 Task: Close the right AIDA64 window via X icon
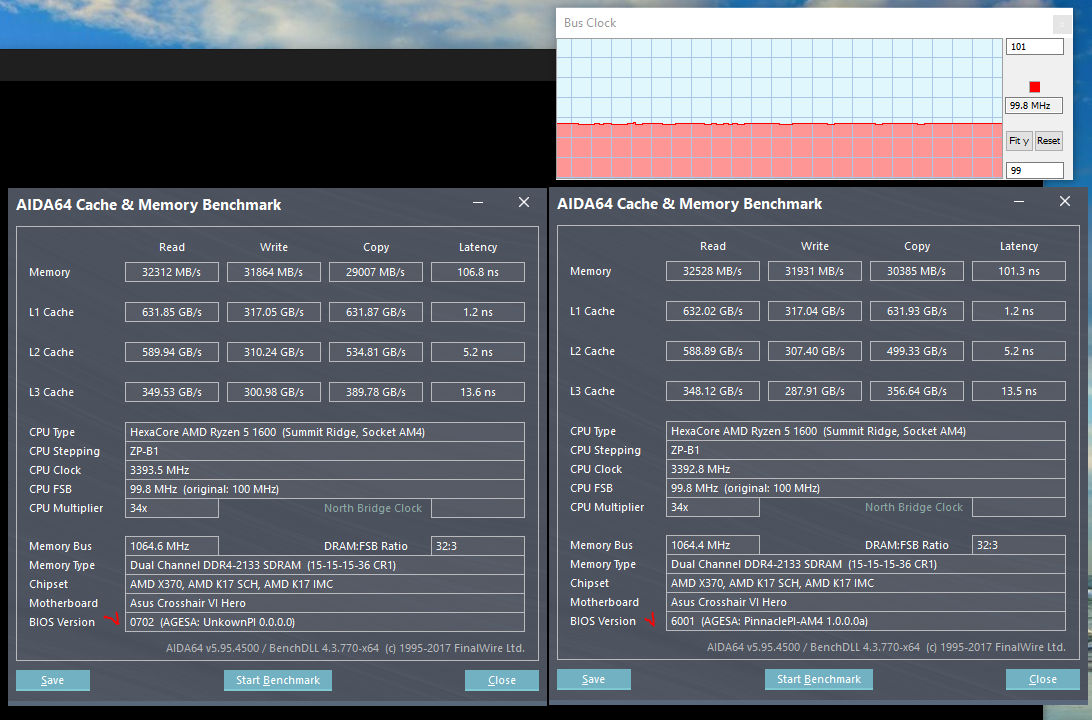(x=1065, y=201)
